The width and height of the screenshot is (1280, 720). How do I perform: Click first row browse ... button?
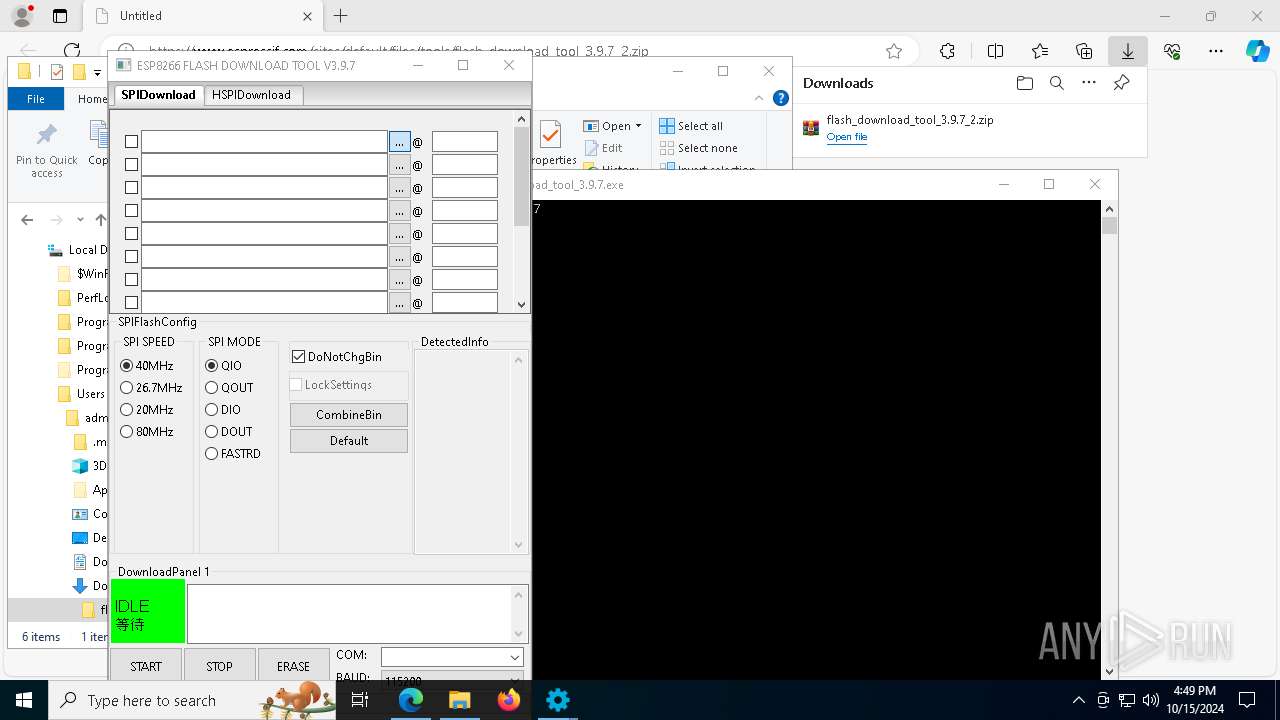tap(399, 142)
